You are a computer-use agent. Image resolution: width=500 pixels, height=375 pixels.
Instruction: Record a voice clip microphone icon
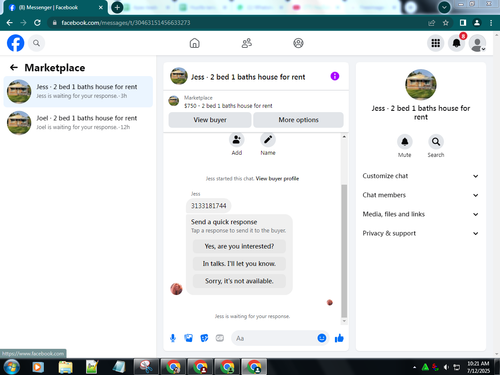tap(173, 338)
